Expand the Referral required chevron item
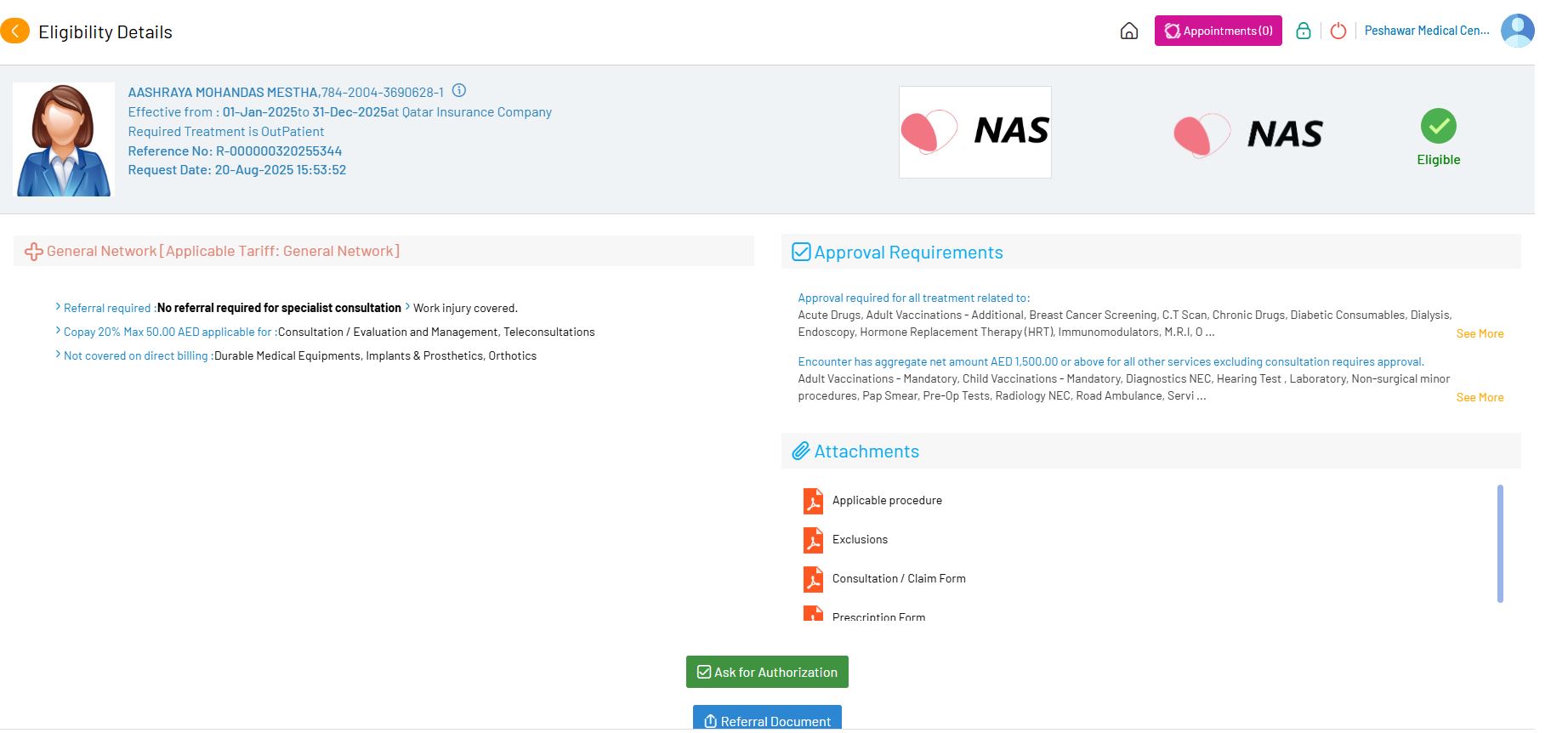Image resolution: width=1568 pixels, height=733 pixels. (58, 307)
